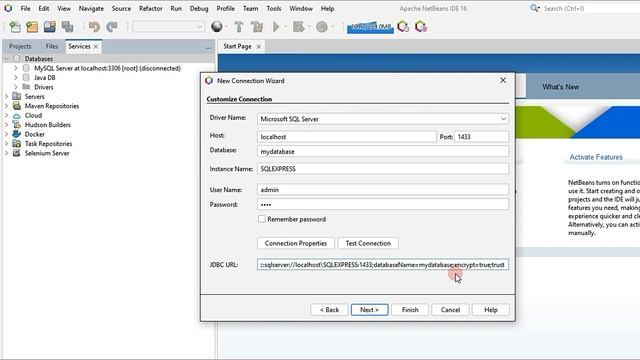
Task: Click the Port field showing 1433
Action: pos(482,137)
